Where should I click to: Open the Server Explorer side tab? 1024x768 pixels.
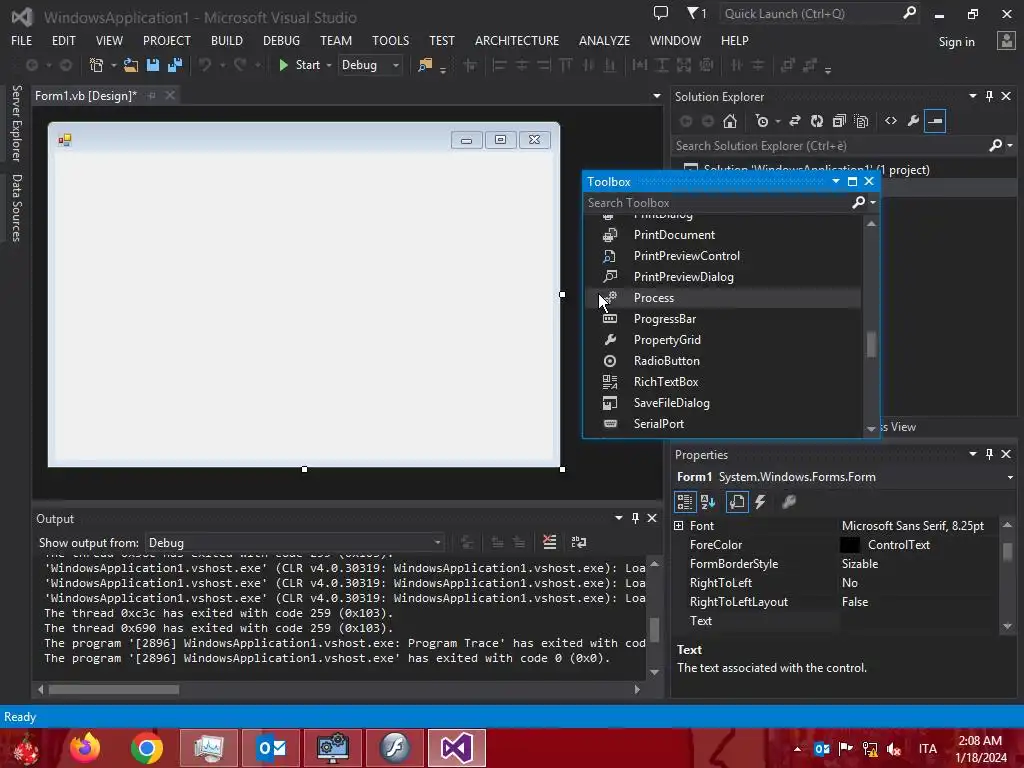pos(17,123)
